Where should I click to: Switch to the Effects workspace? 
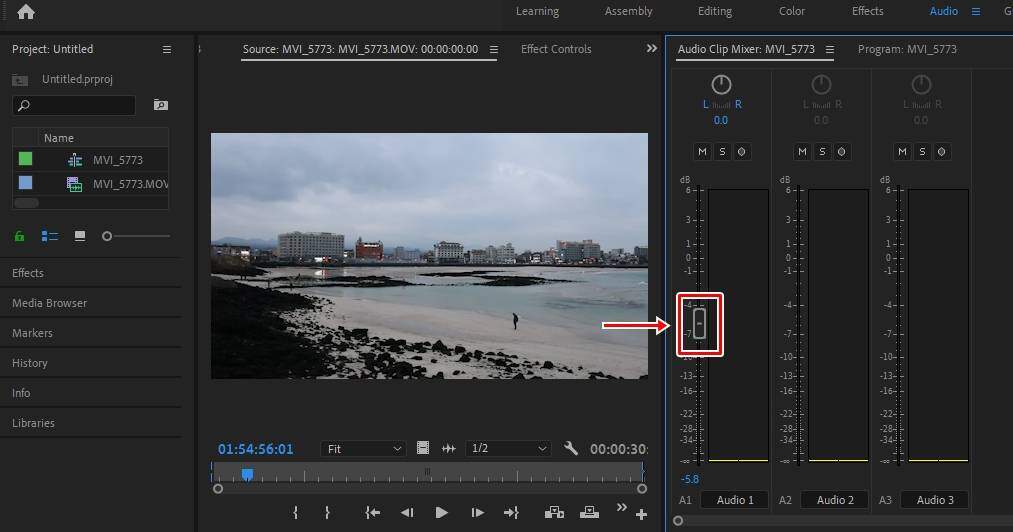pyautogui.click(x=868, y=11)
